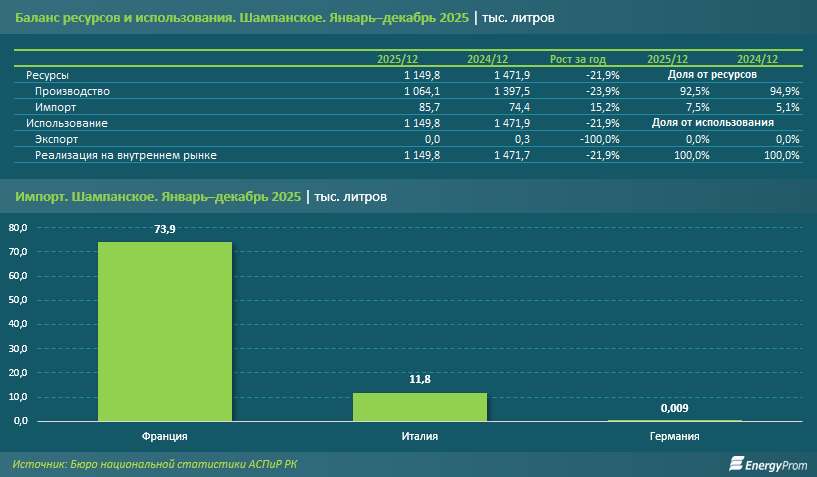
Task: Click the 0,009 data label
Action: pyautogui.click(x=674, y=408)
